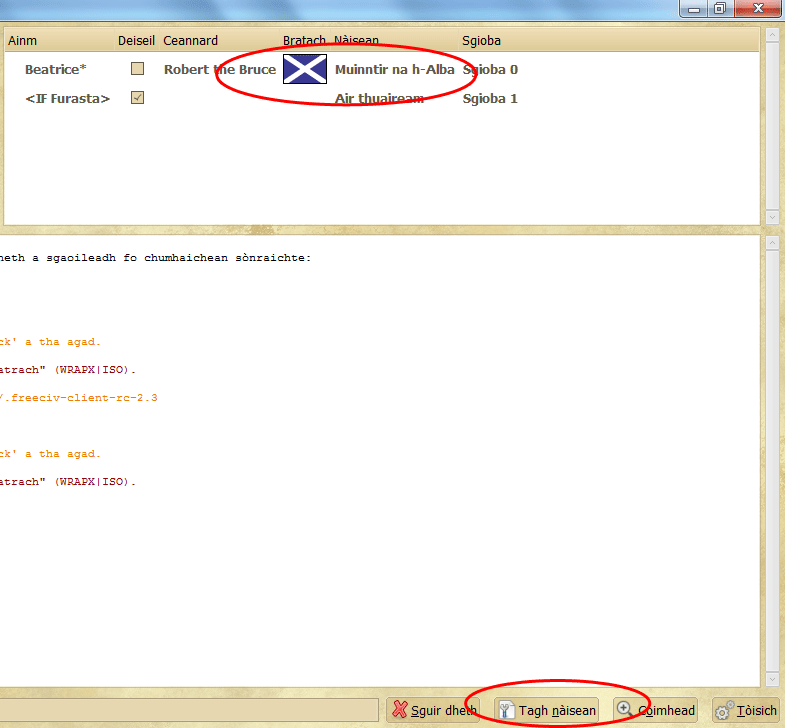Viewport: 785px width, 728px height.
Task: Click the Ceannard column header
Action: click(x=190, y=41)
